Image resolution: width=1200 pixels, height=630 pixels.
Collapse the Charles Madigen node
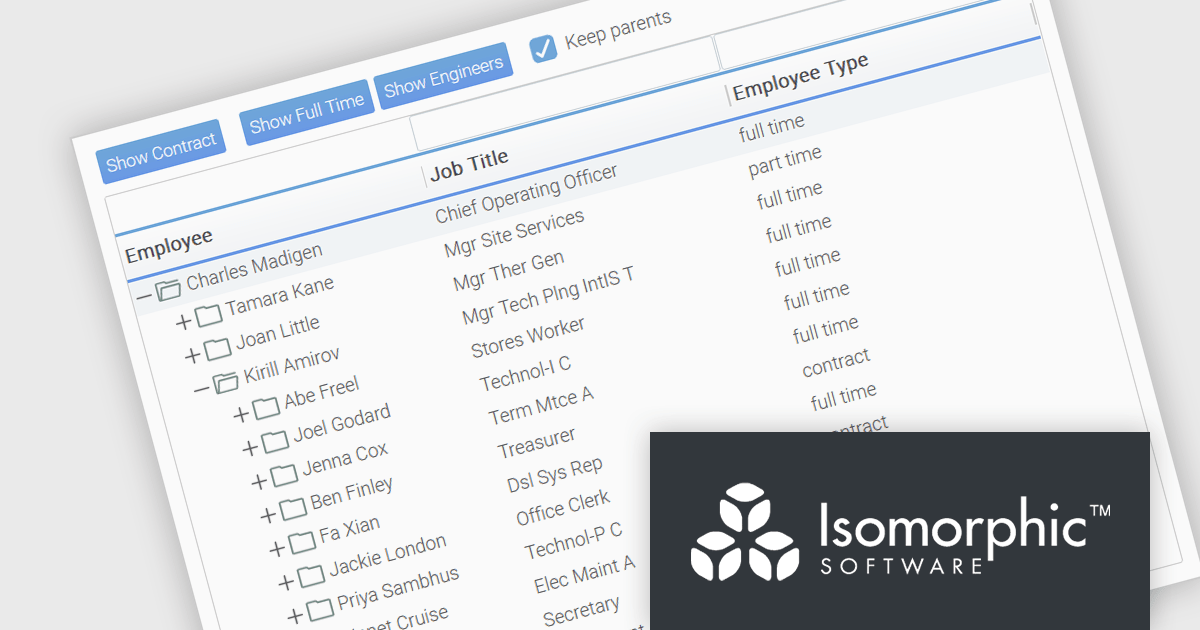point(144,296)
